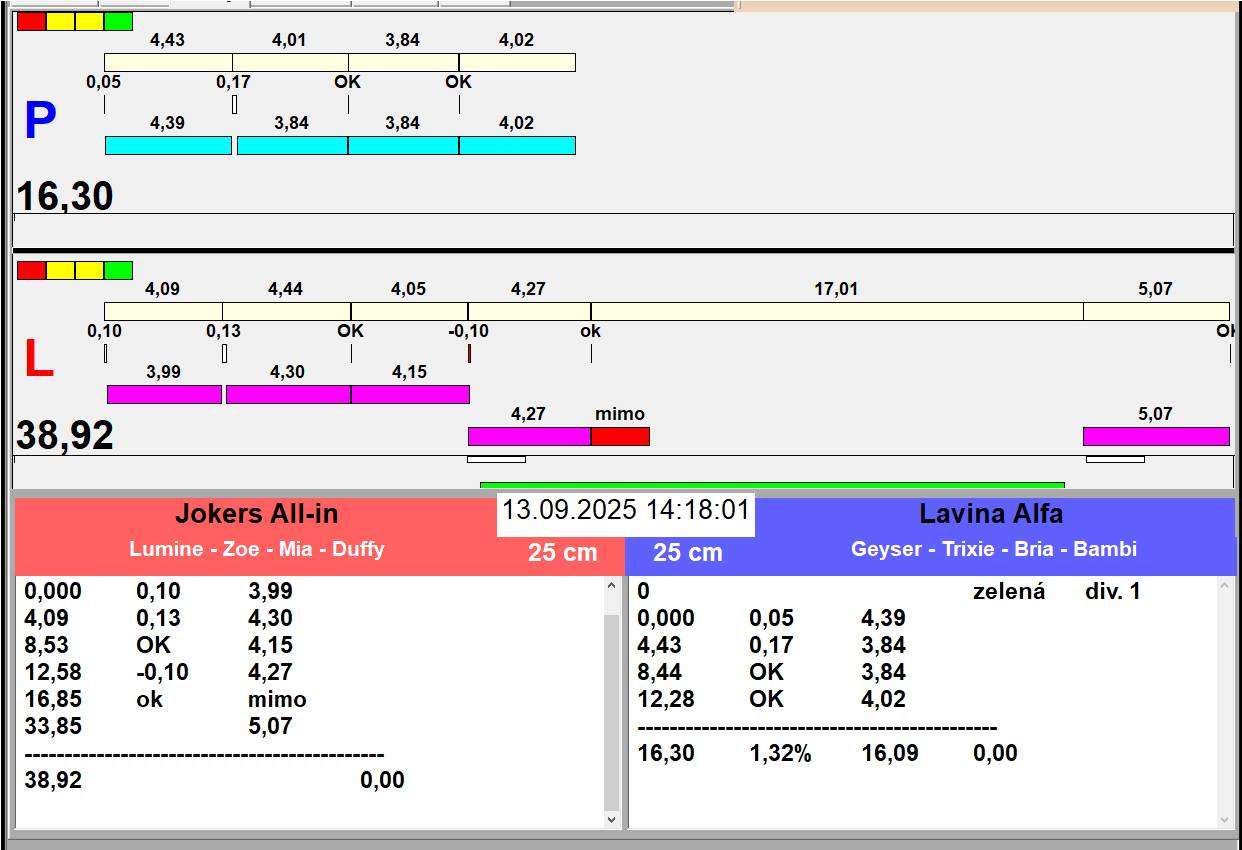Select the Jokers All-in team header
1242x850 pixels.
(x=257, y=514)
